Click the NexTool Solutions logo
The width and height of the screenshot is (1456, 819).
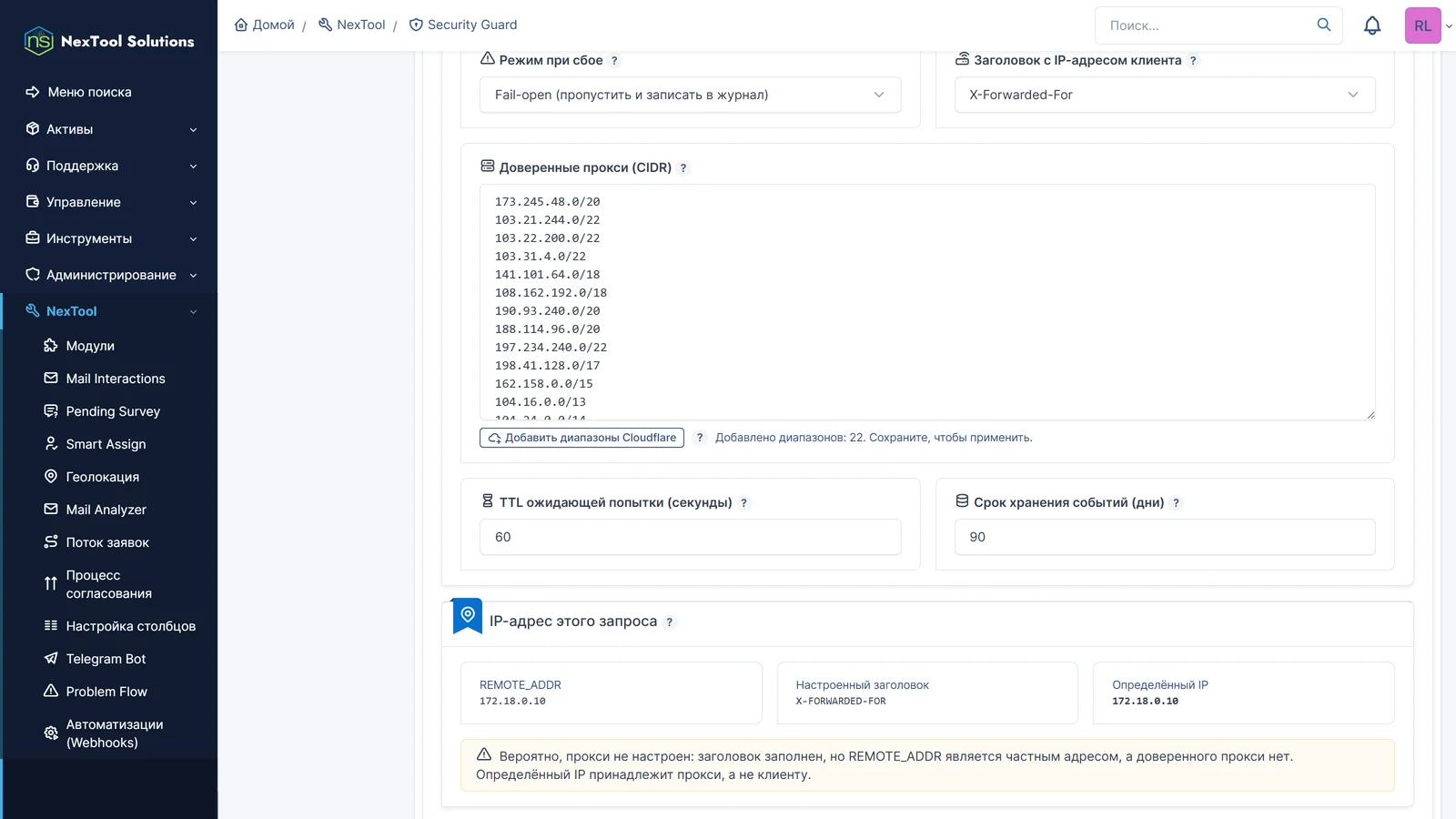coord(109,41)
